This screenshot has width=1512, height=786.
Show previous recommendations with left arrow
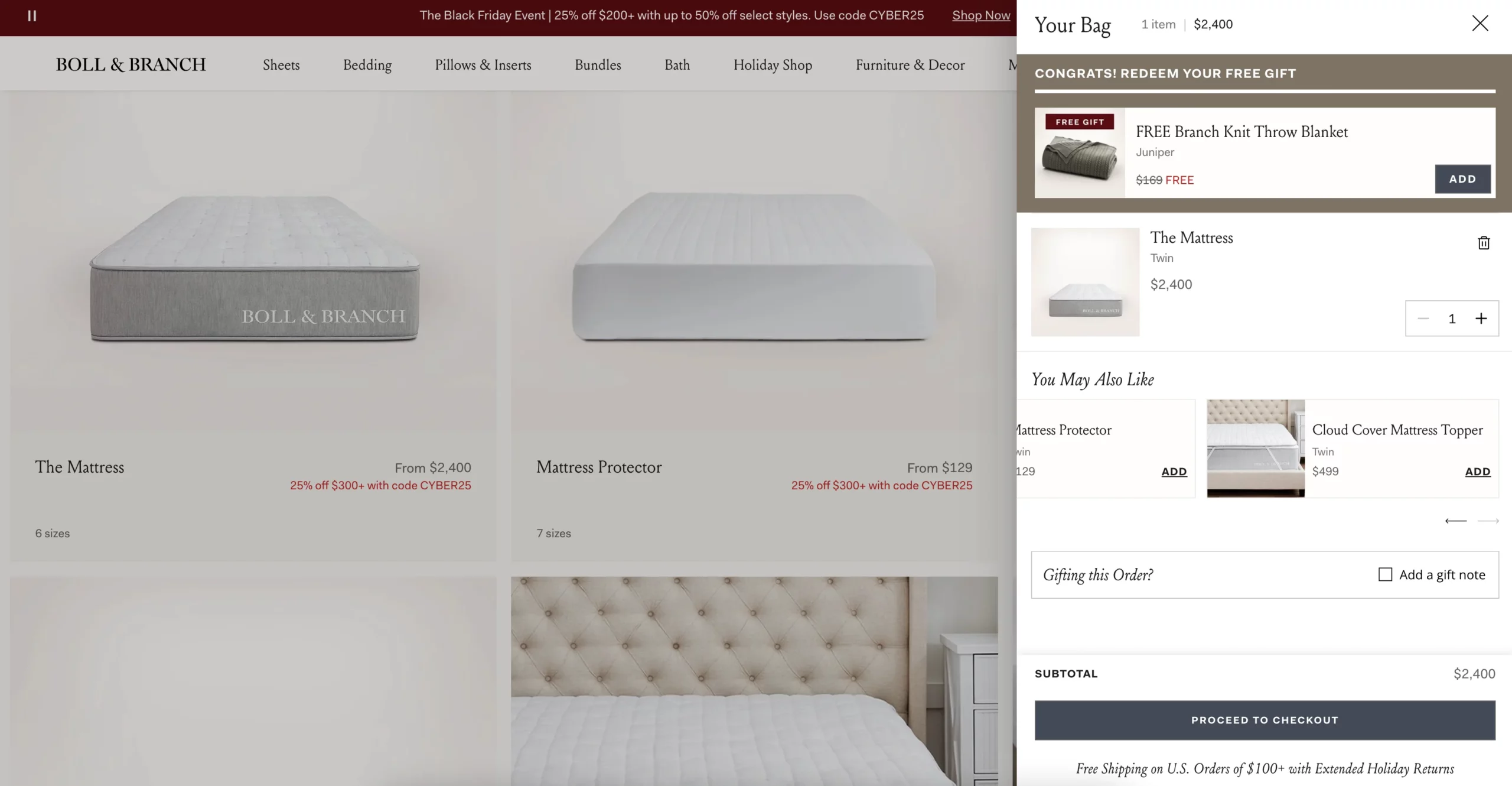coord(1456,521)
